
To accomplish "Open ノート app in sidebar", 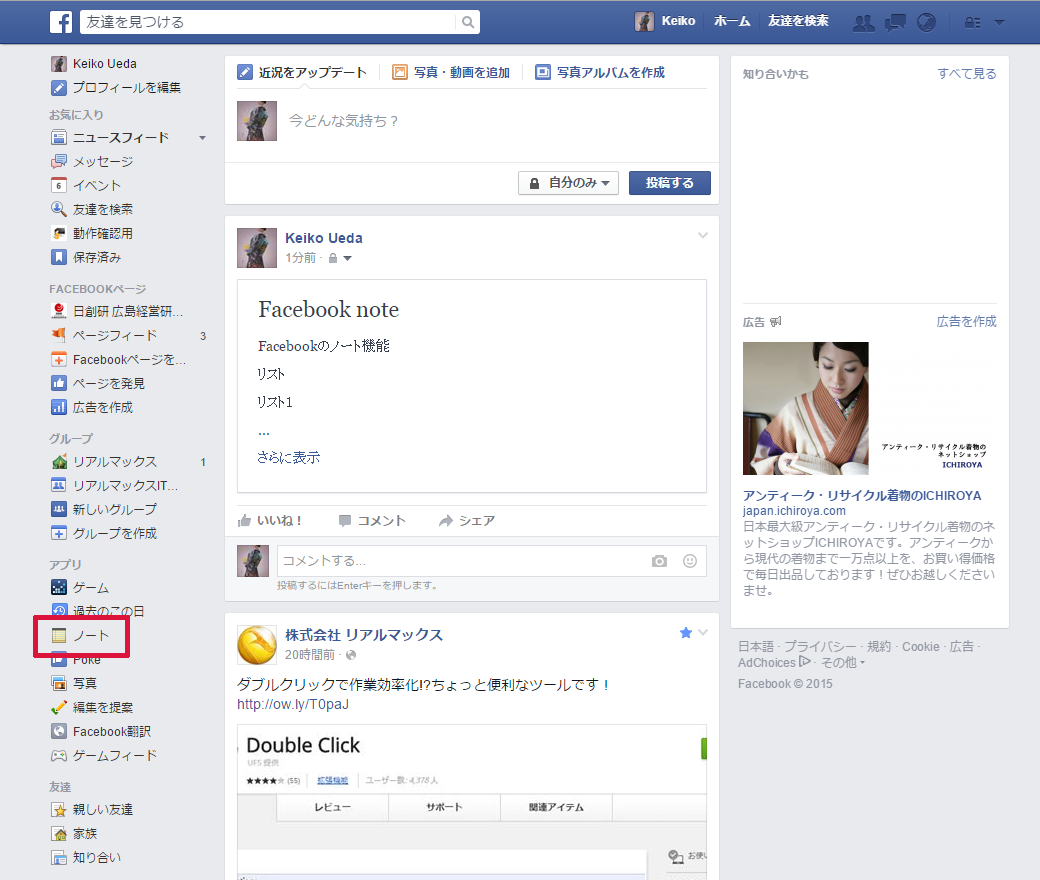I will point(80,635).
